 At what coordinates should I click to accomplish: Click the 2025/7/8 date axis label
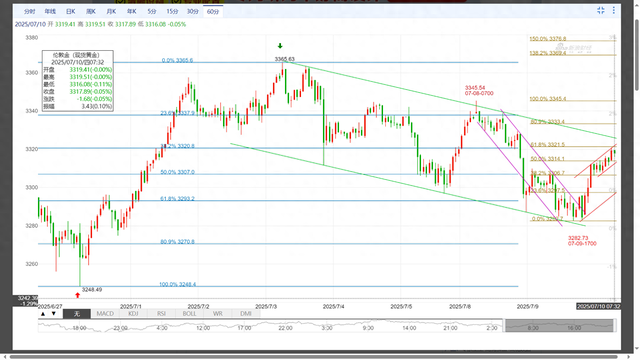(x=460, y=307)
